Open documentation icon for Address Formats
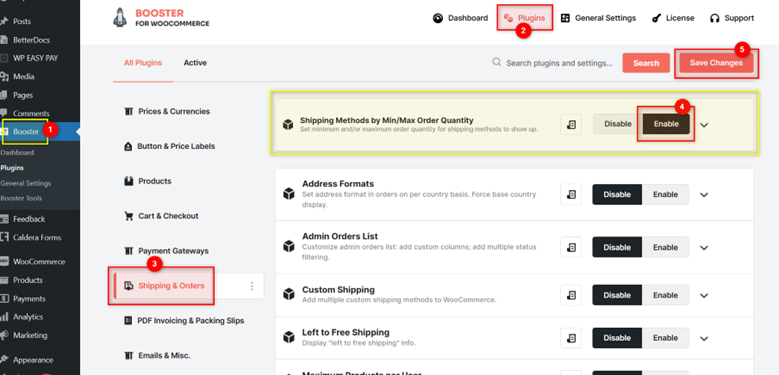This screenshot has width=779, height=375. coord(571,195)
